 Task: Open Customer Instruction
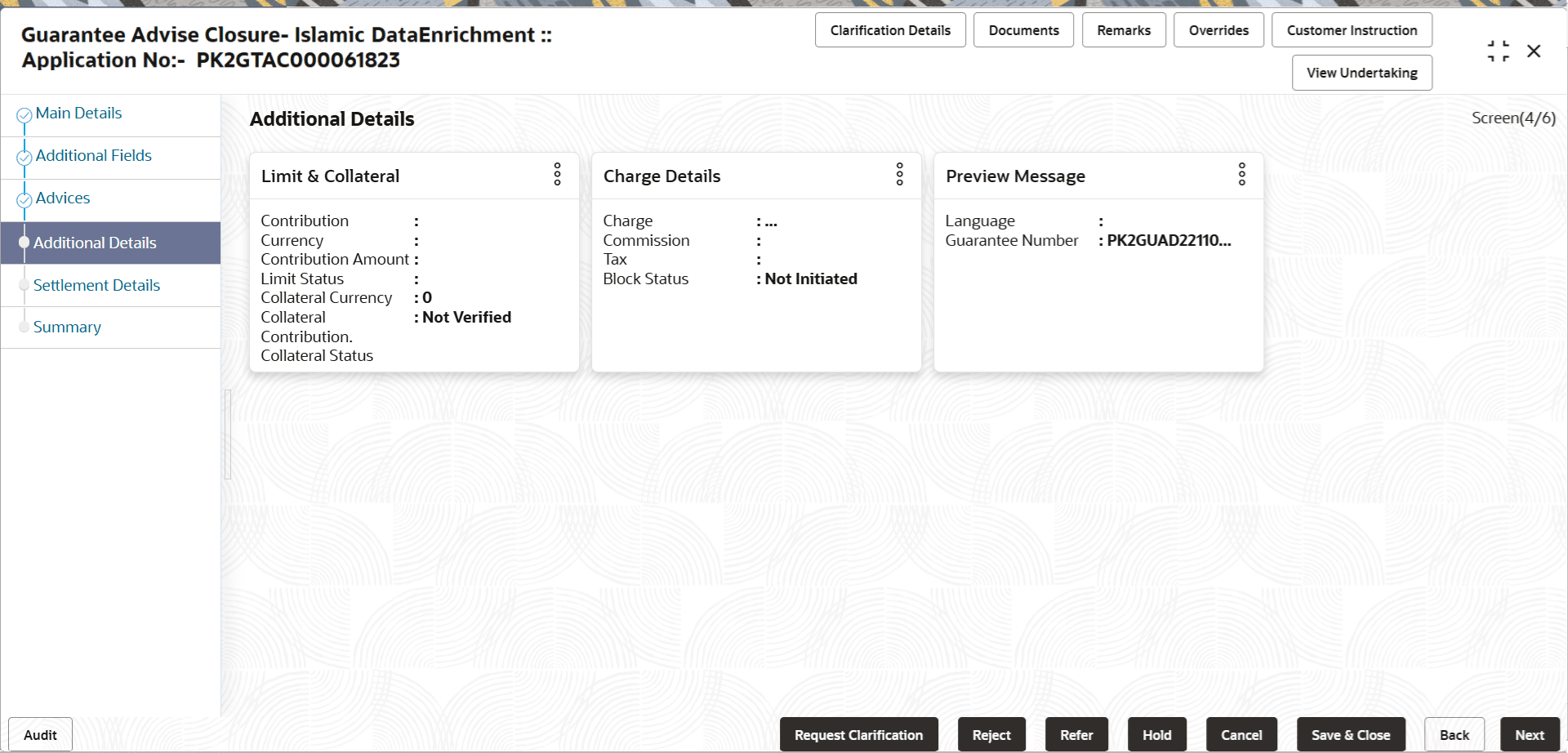(1352, 30)
